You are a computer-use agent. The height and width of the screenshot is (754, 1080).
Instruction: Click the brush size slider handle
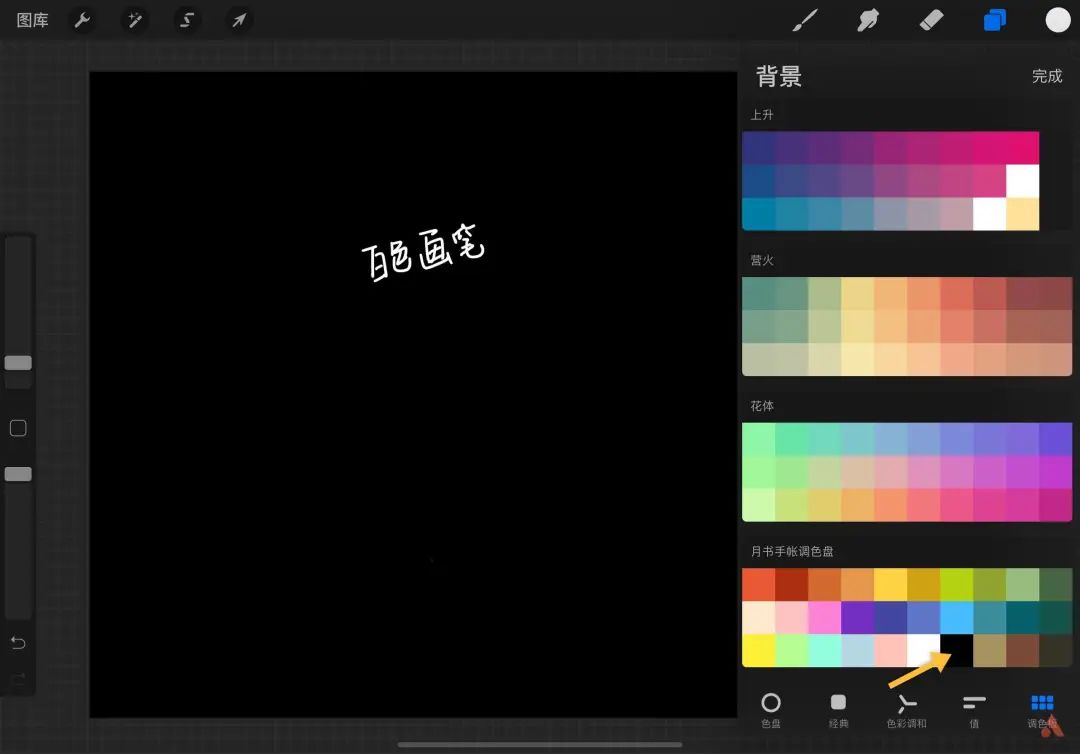(18, 363)
